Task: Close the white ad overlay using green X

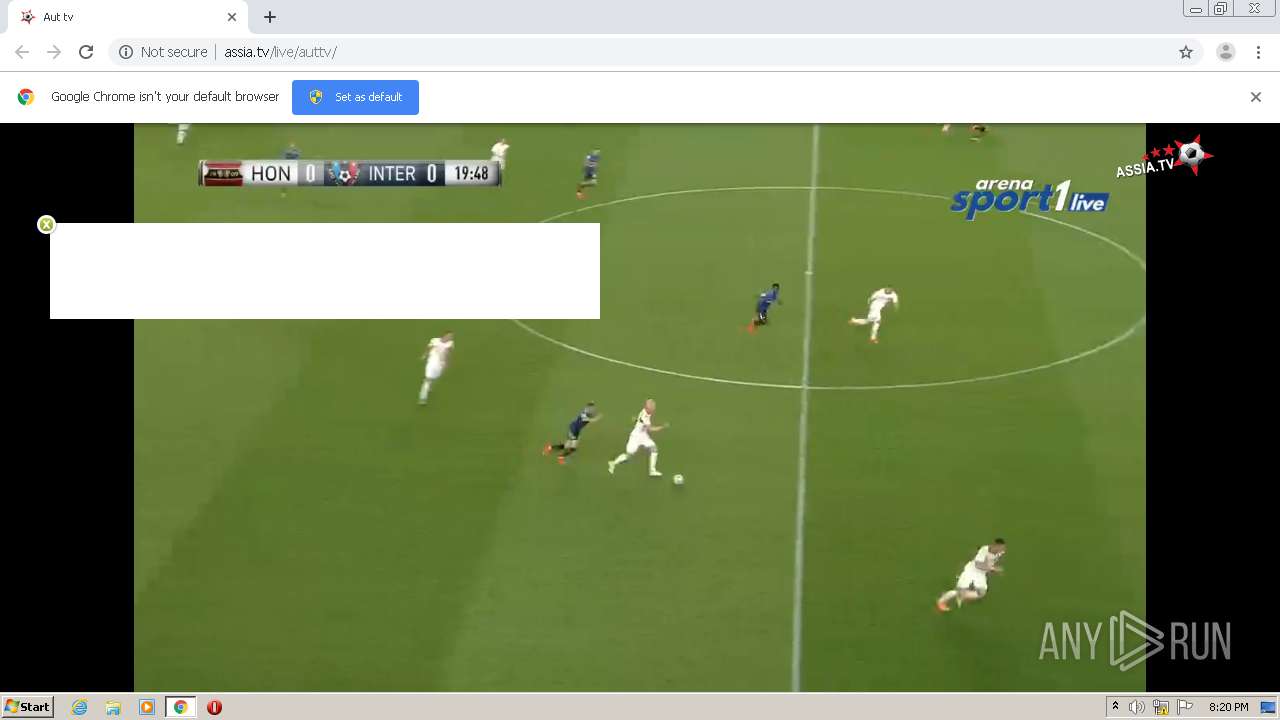Action: pyautogui.click(x=46, y=225)
